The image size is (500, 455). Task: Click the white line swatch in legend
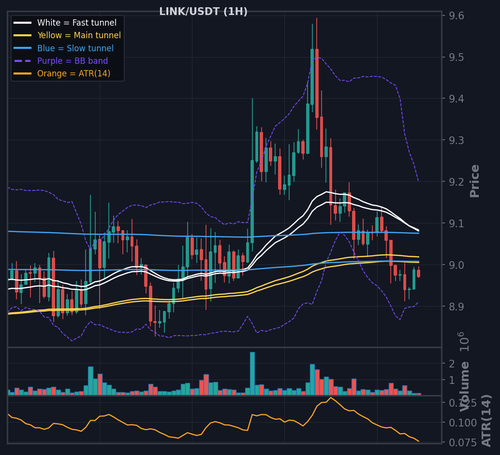point(22,23)
